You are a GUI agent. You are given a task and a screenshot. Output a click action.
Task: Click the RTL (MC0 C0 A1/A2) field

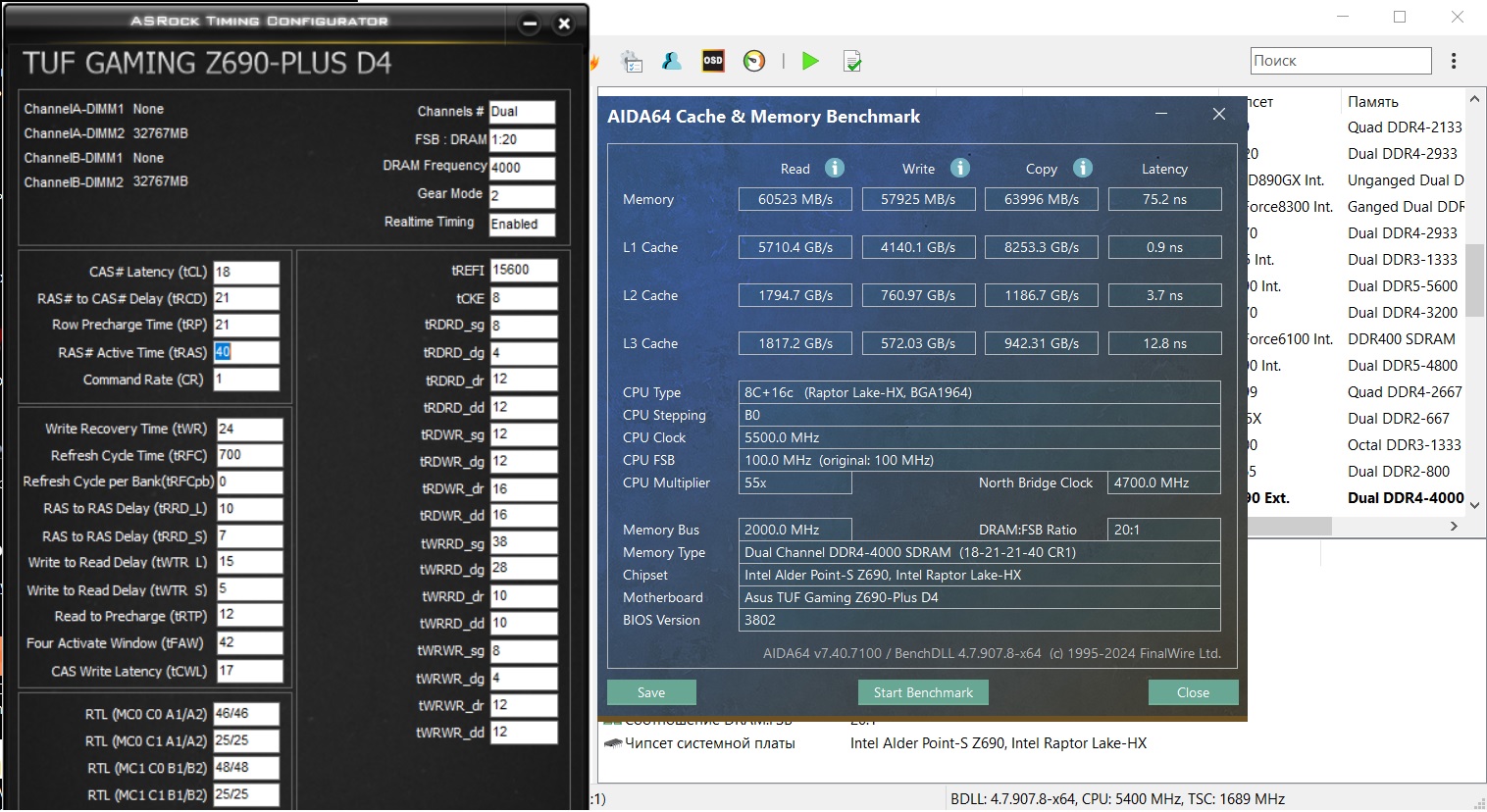point(246,714)
